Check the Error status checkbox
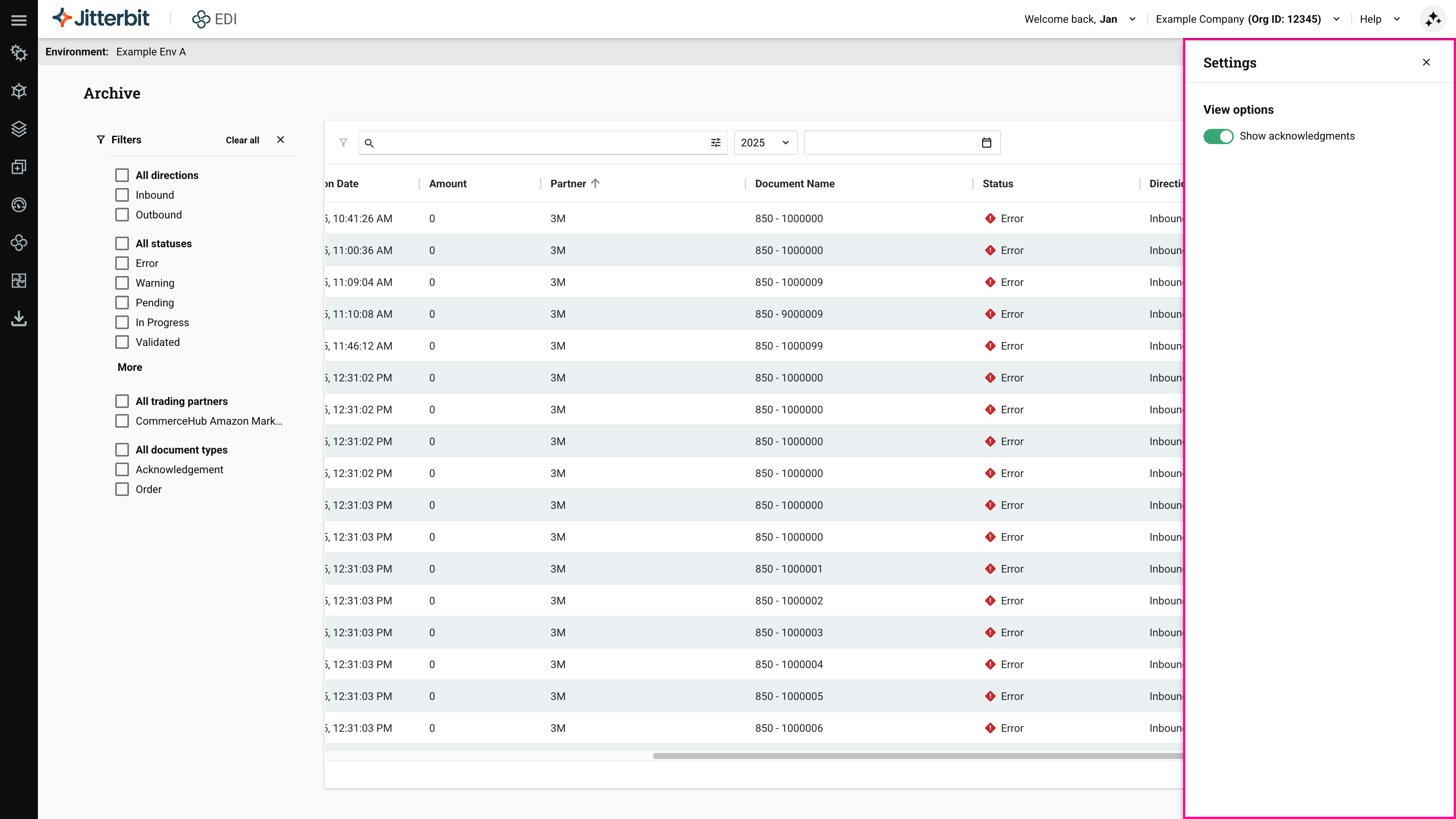The height and width of the screenshot is (819, 1456). tap(122, 264)
